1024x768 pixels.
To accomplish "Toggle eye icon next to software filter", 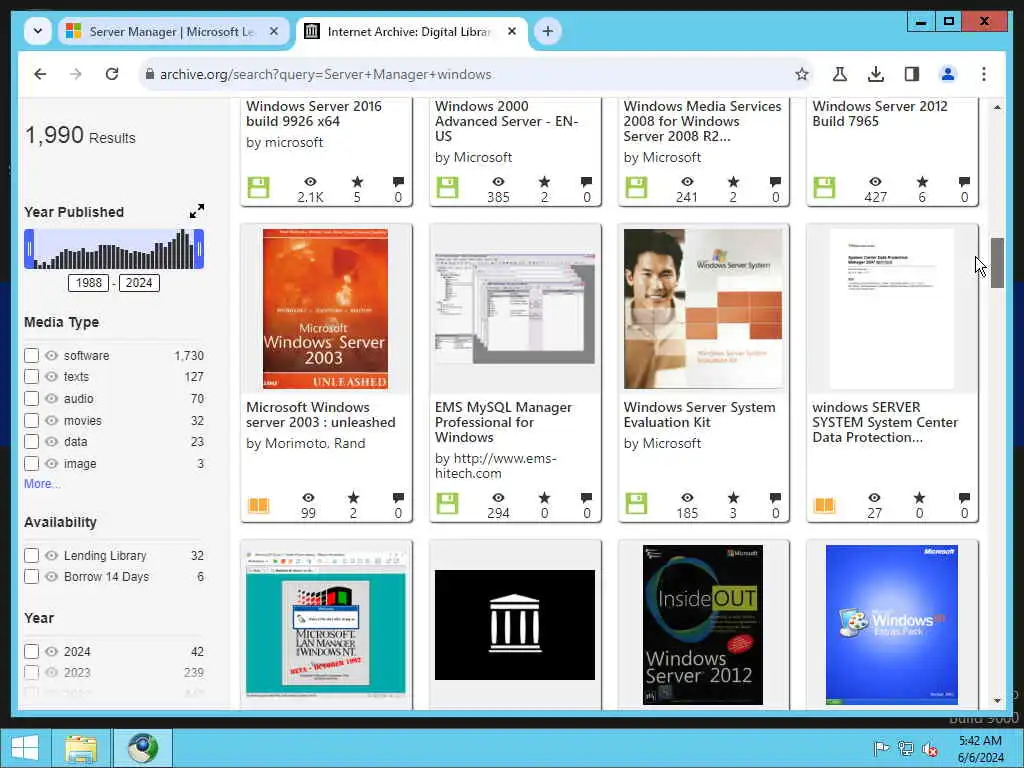I will coord(52,355).
